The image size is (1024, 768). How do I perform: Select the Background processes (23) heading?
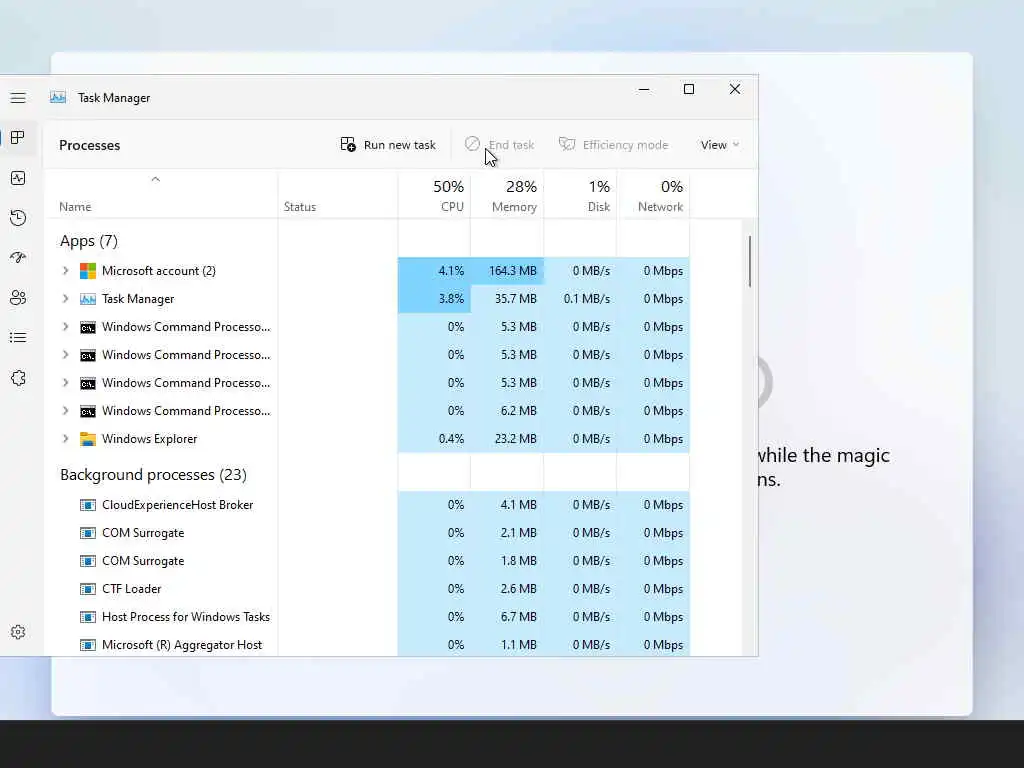coord(153,475)
